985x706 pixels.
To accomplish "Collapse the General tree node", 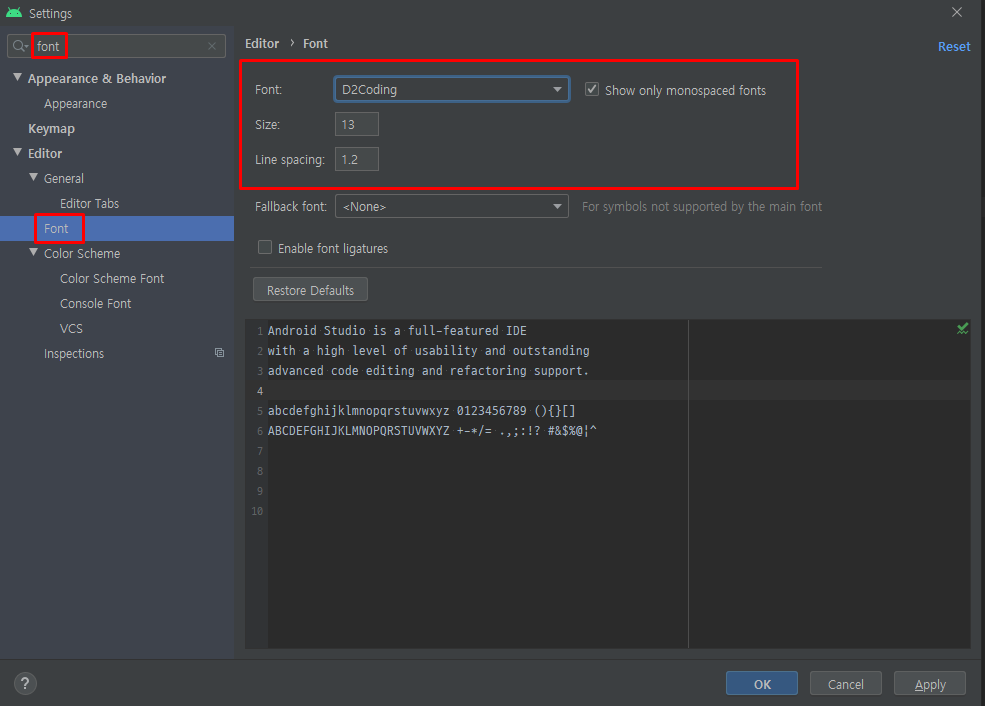I will pyautogui.click(x=34, y=177).
